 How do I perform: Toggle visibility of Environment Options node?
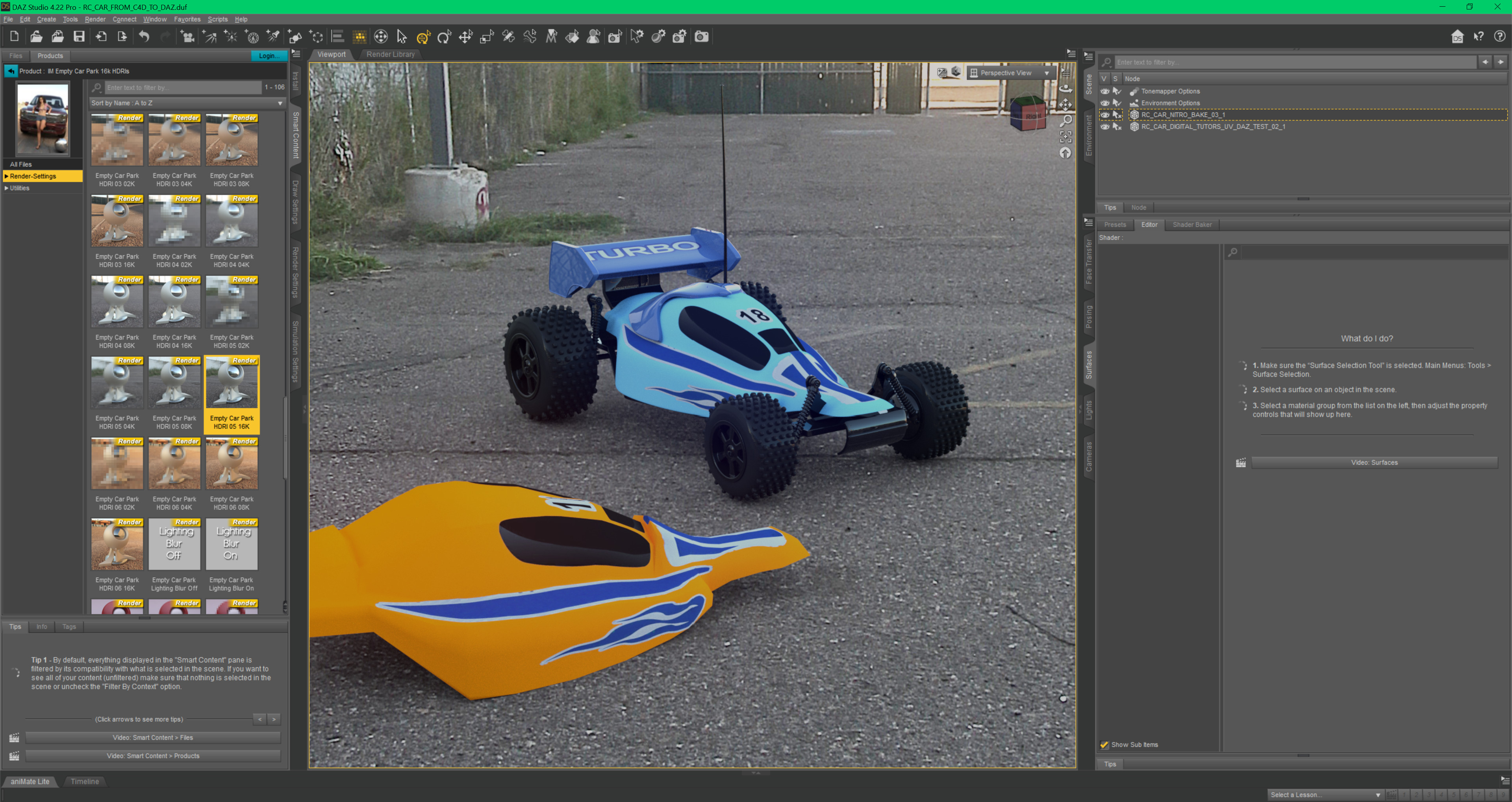point(1105,103)
